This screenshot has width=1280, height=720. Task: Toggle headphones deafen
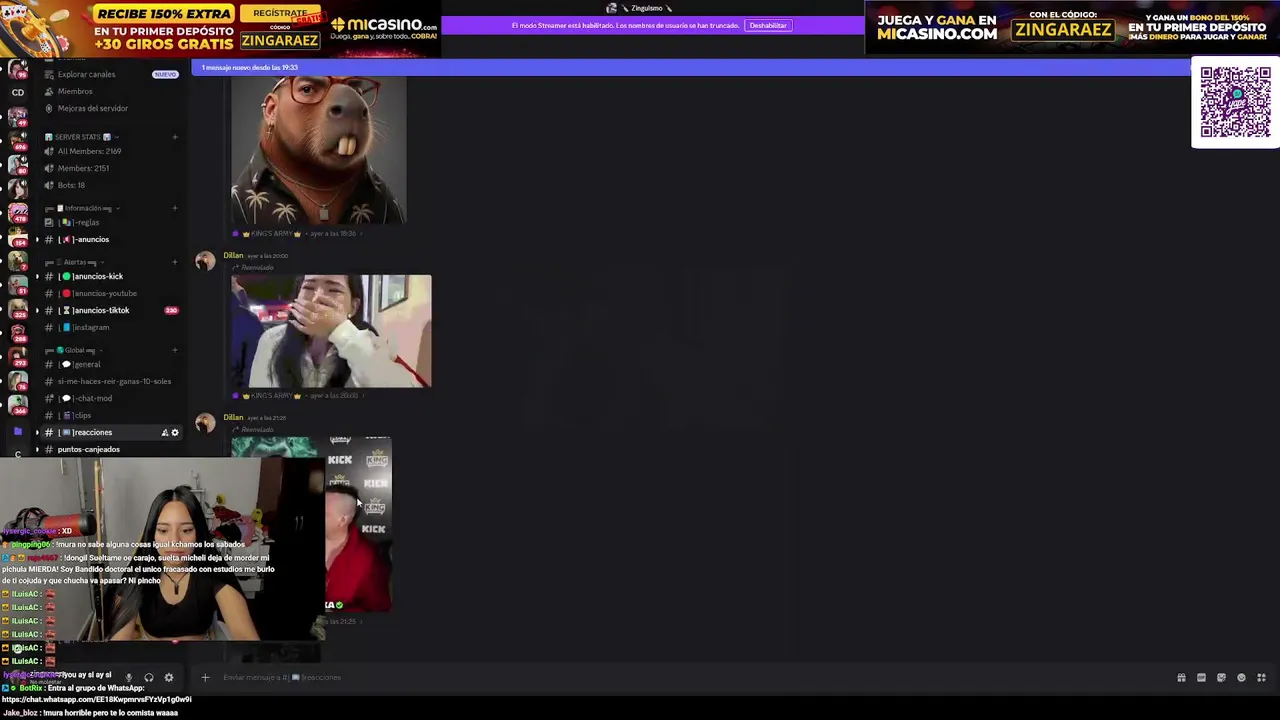tap(148, 678)
